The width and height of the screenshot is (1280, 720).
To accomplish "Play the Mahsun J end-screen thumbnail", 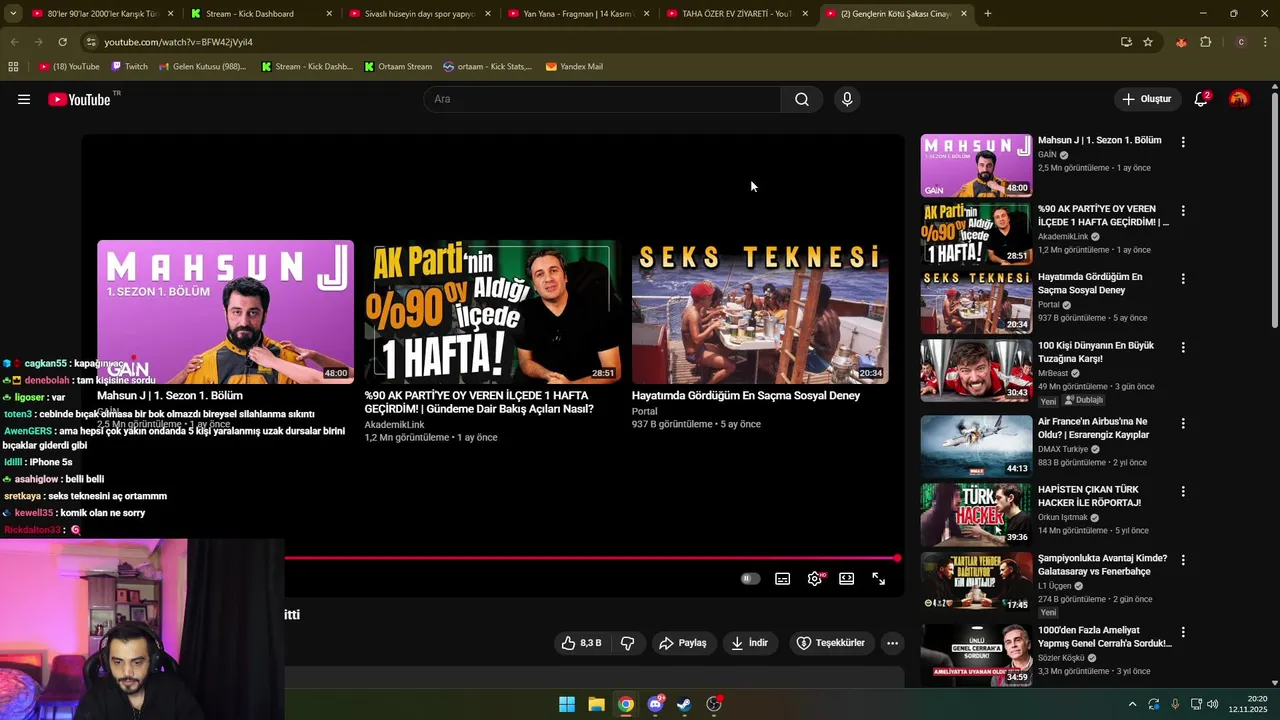I will pyautogui.click(x=225, y=312).
